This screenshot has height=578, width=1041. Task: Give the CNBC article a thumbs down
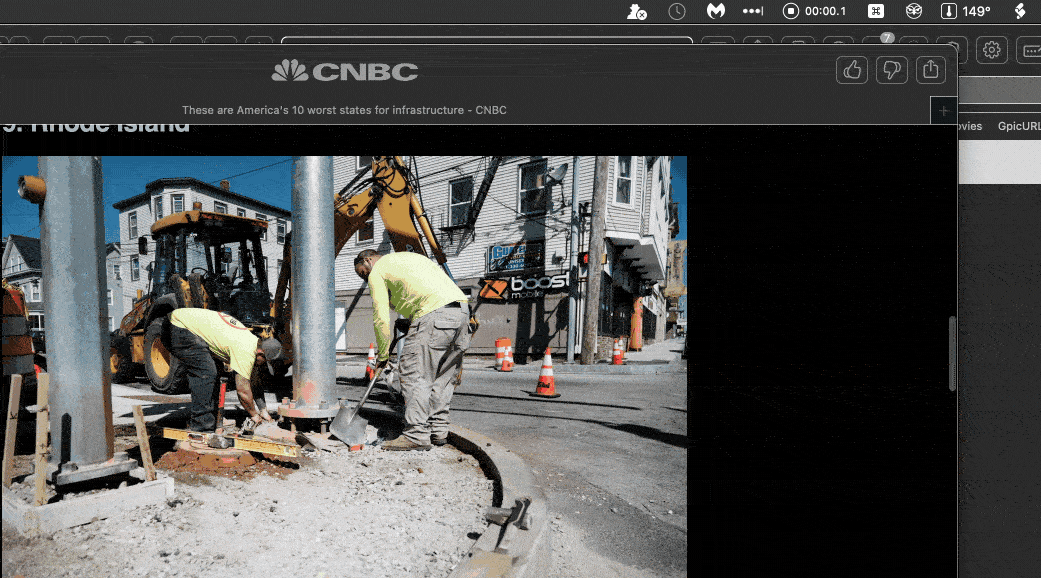(x=891, y=70)
